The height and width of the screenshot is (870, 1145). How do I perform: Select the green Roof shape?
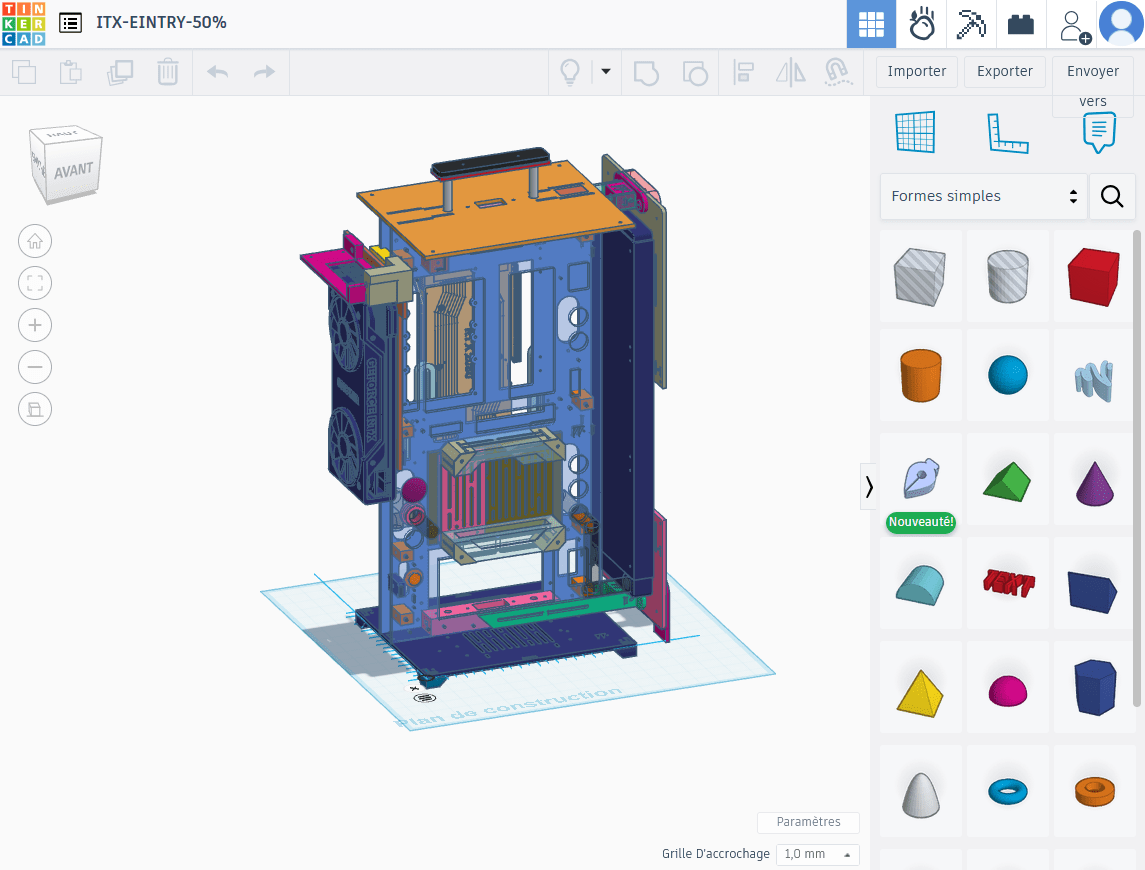[1008, 479]
